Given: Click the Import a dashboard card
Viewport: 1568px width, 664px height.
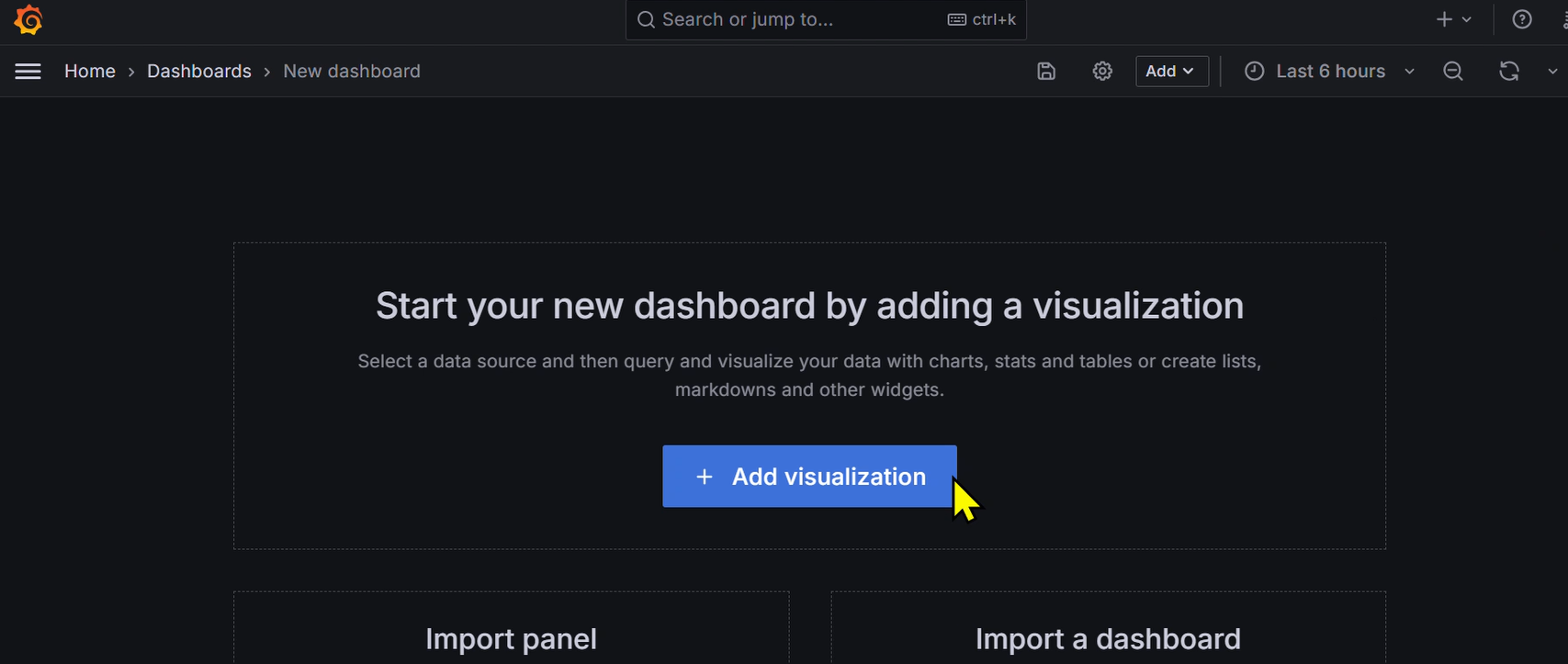Looking at the screenshot, I should [x=1108, y=628].
